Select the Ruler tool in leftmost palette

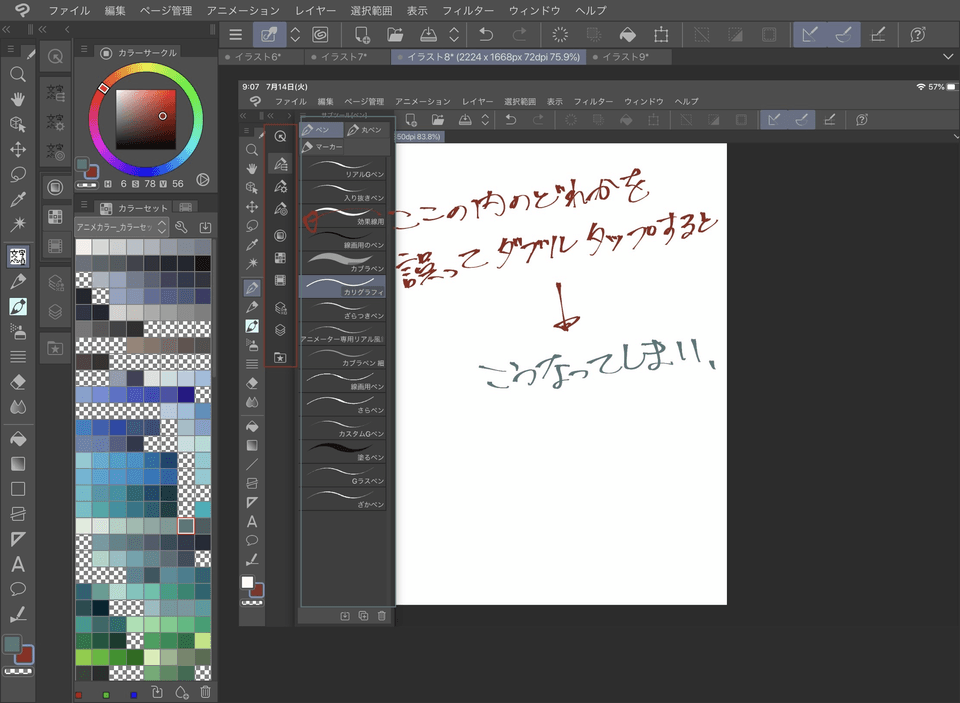click(x=18, y=539)
